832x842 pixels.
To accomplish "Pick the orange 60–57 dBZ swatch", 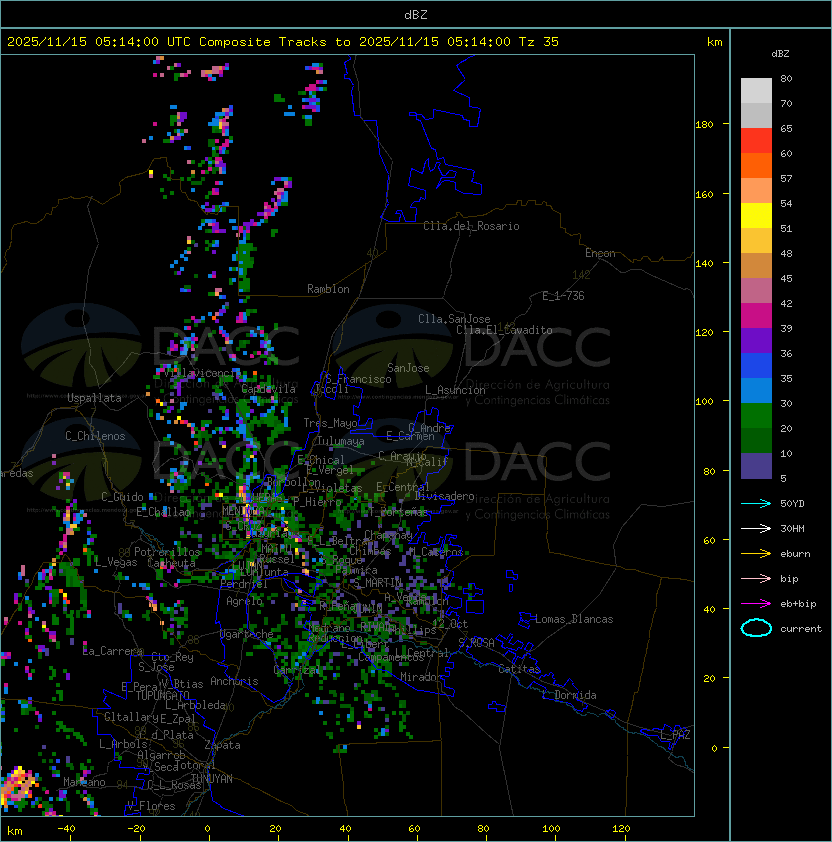I will pyautogui.click(x=756, y=166).
